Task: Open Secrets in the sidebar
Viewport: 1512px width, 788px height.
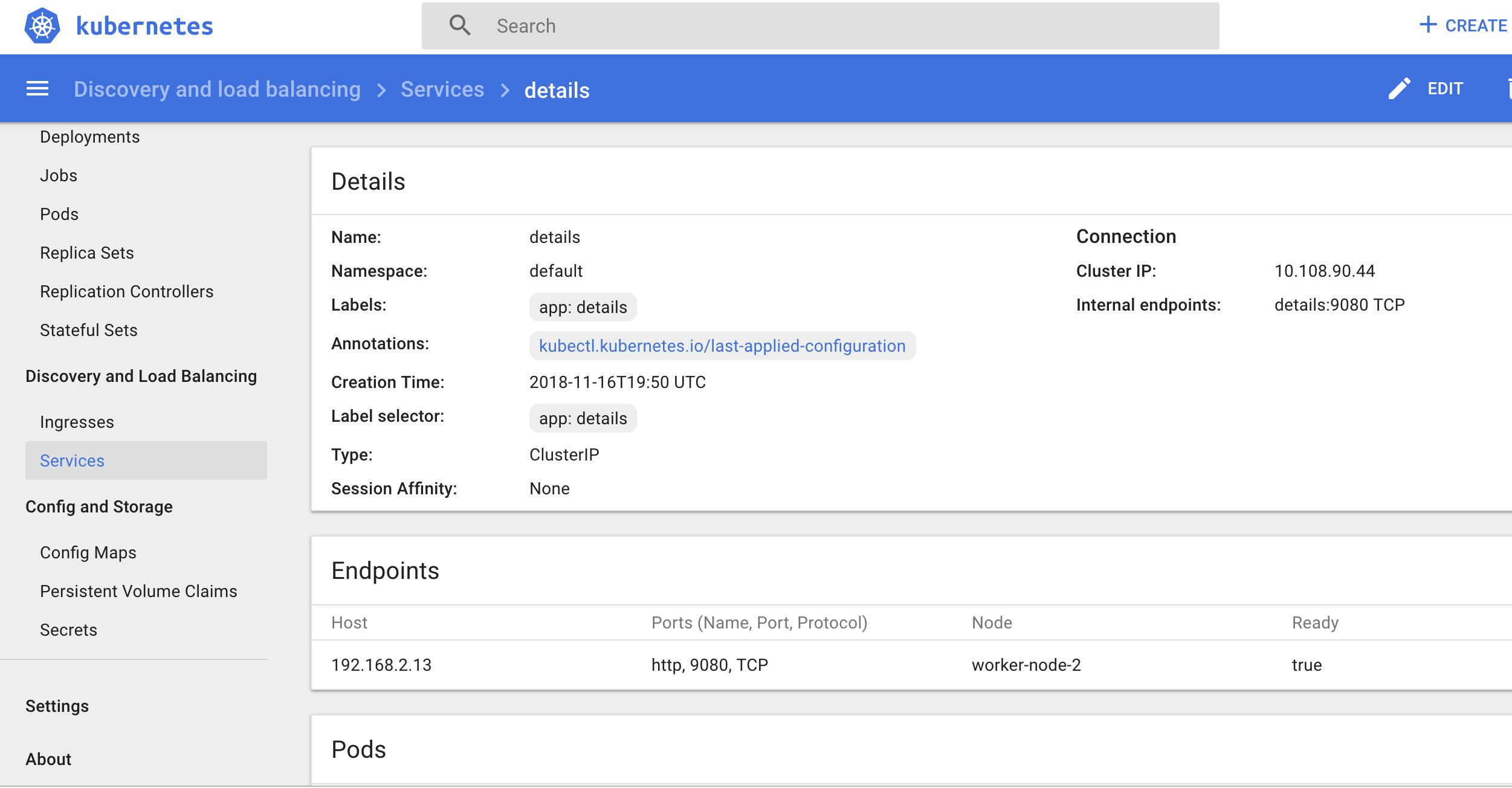Action: 68,630
